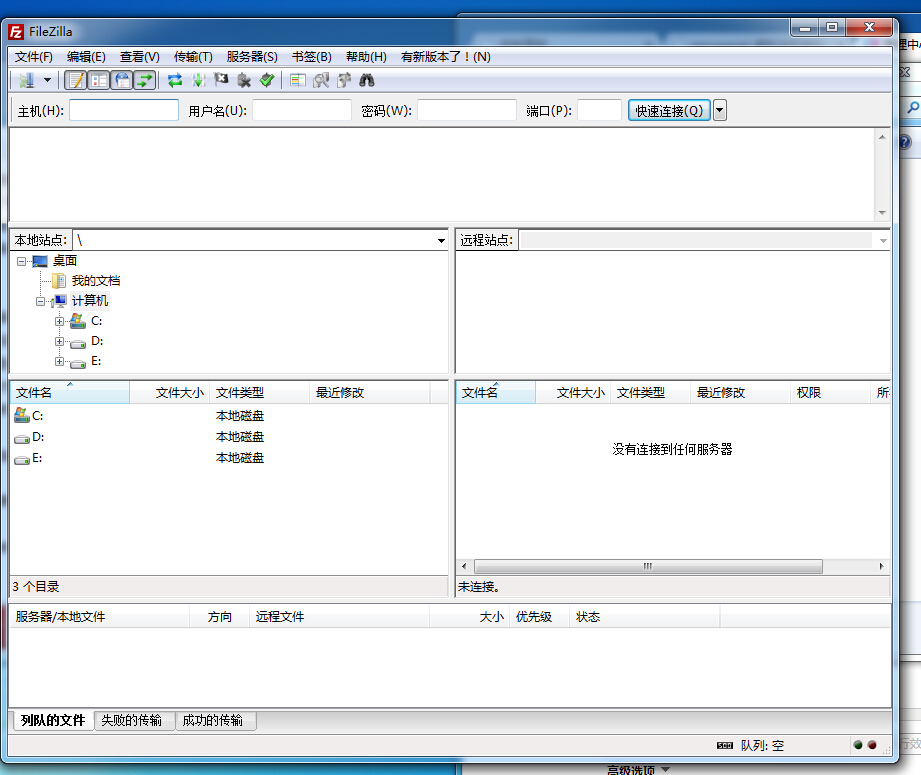
Task: Open the 有新版本了！(N) menu
Action: tap(446, 57)
